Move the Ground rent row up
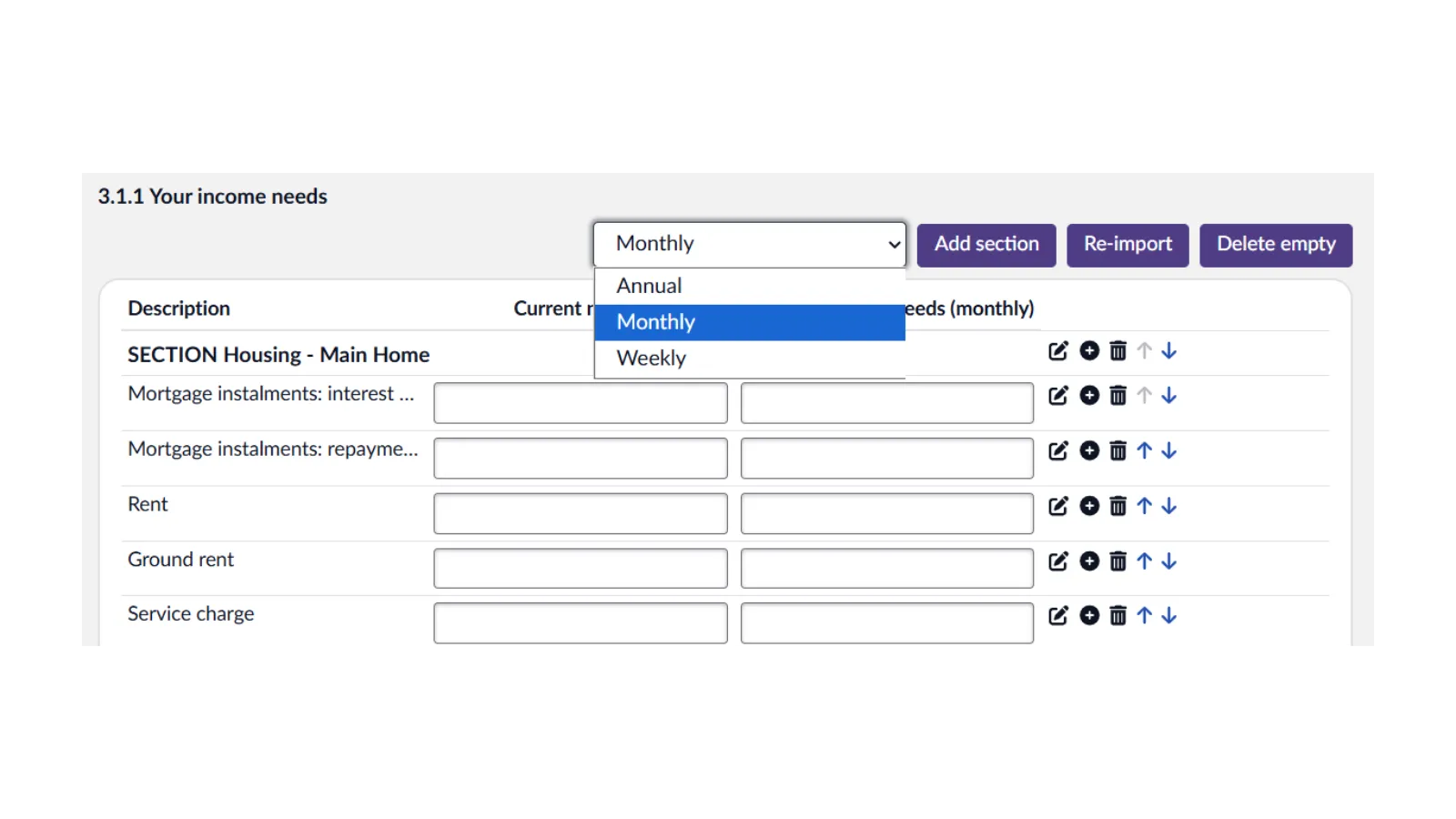1456x819 pixels. pos(1144,561)
